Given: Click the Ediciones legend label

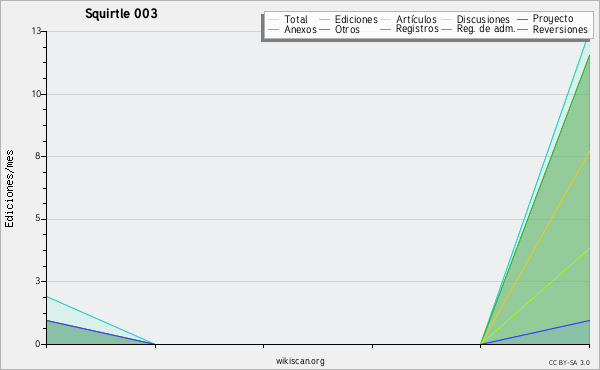Looking at the screenshot, I should pyautogui.click(x=356, y=19).
